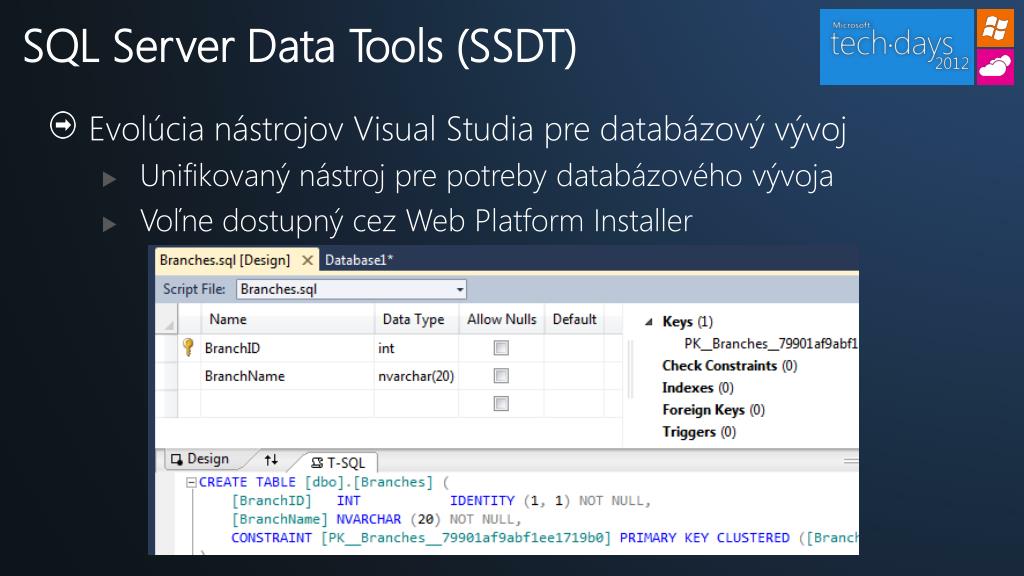Click the IDENTITY keyword in the T-SQL editor
1024x576 pixels.
tap(482, 501)
